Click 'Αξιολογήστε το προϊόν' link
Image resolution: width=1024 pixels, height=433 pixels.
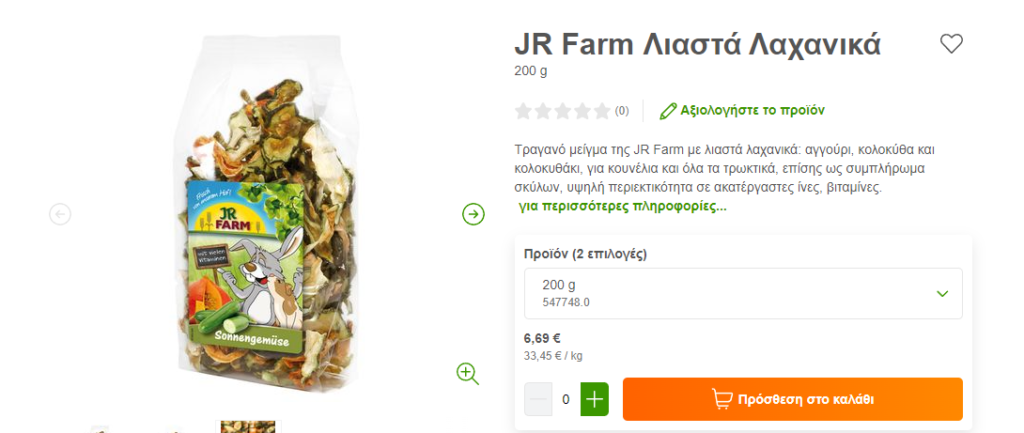[752, 110]
